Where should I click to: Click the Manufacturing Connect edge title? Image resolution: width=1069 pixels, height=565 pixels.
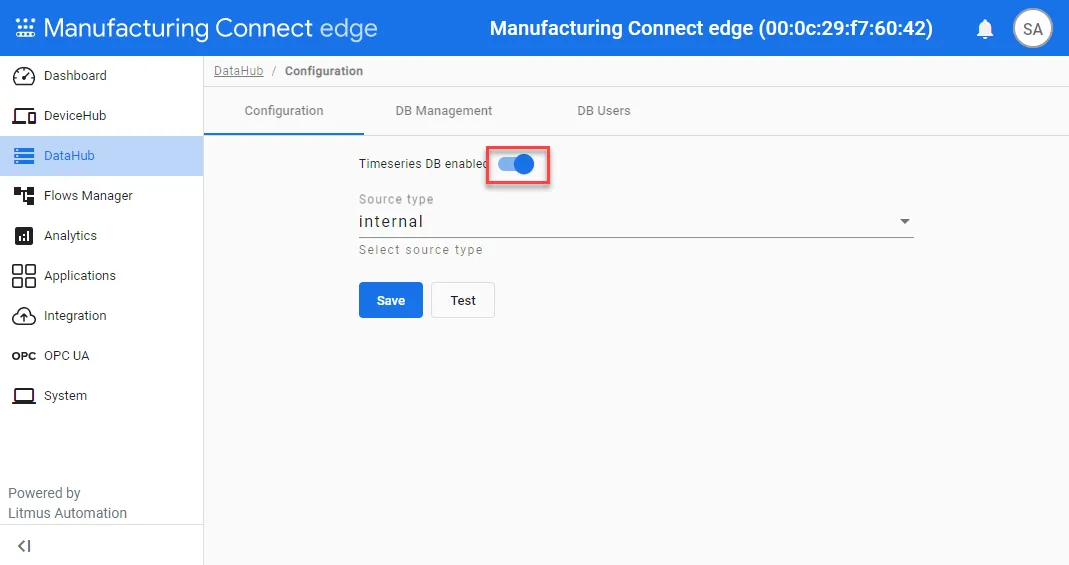tap(210, 28)
